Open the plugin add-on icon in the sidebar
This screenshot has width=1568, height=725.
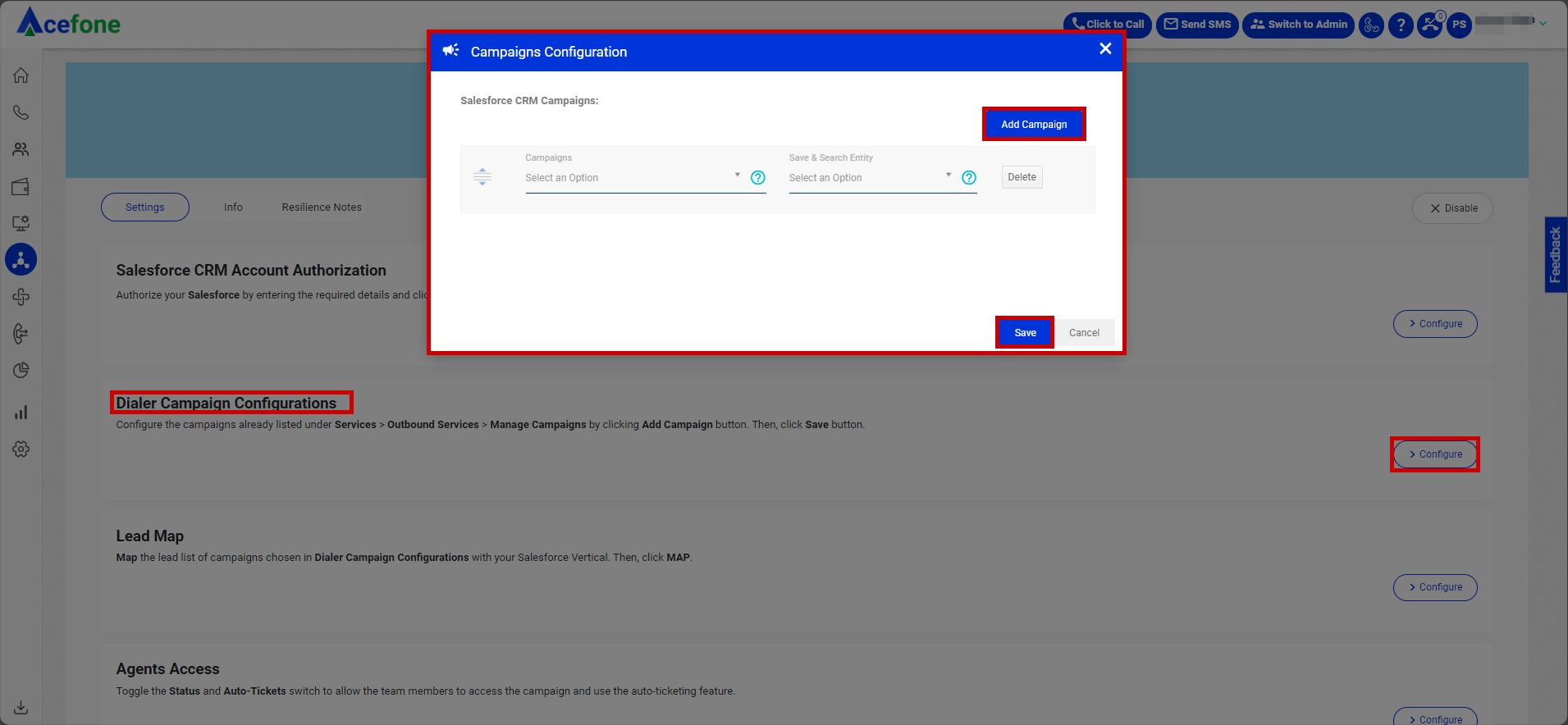pyautogui.click(x=21, y=297)
